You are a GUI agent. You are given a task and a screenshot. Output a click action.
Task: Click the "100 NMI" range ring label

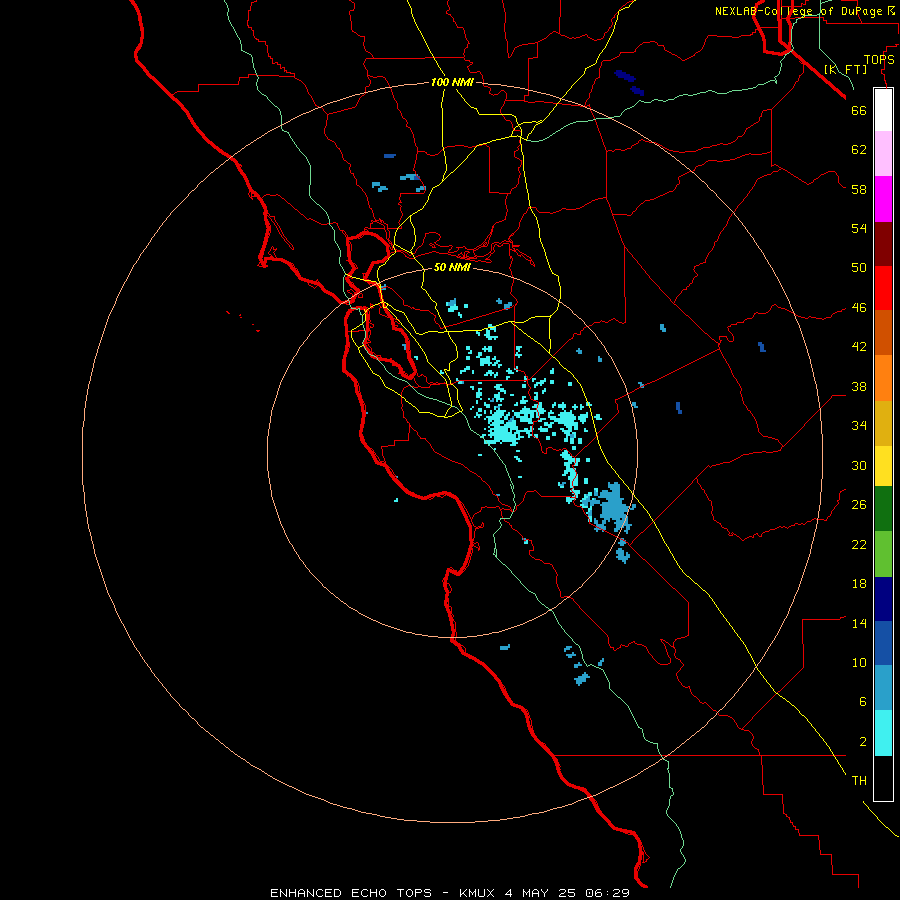point(452,82)
